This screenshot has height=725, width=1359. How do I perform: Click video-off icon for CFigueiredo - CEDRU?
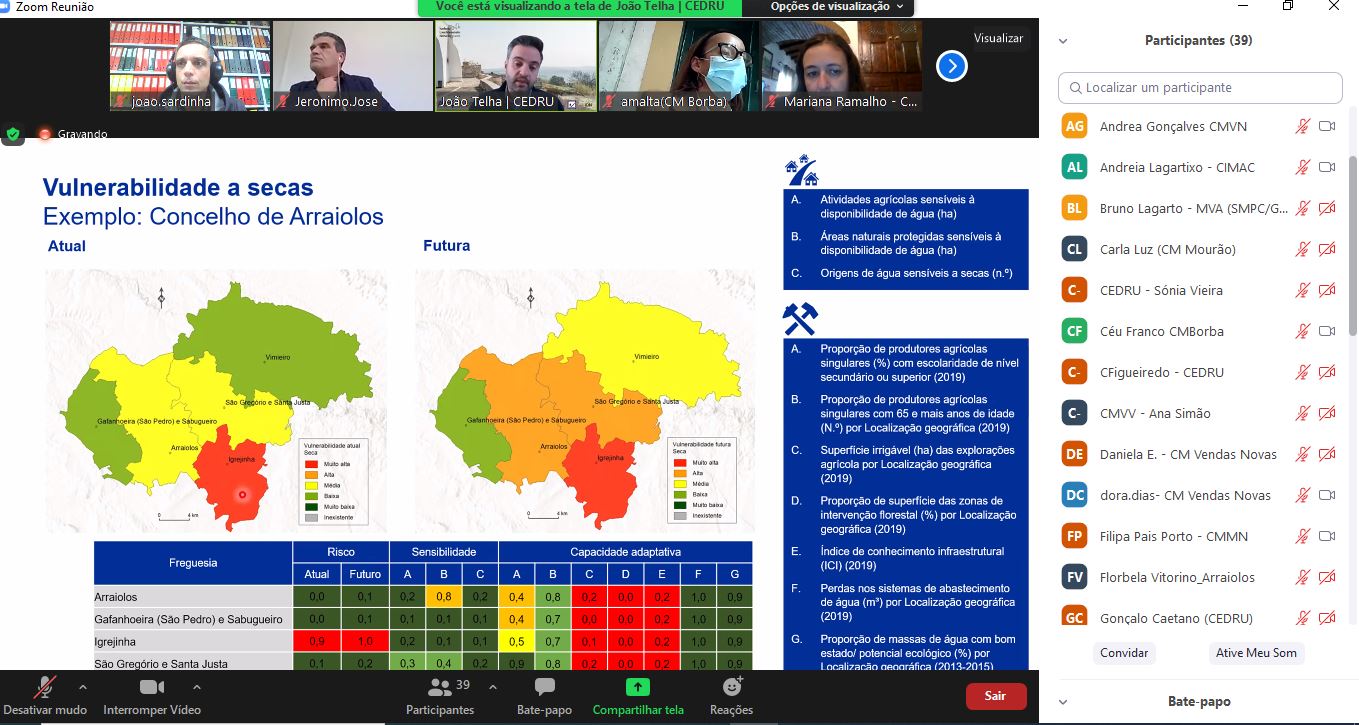coord(1327,372)
